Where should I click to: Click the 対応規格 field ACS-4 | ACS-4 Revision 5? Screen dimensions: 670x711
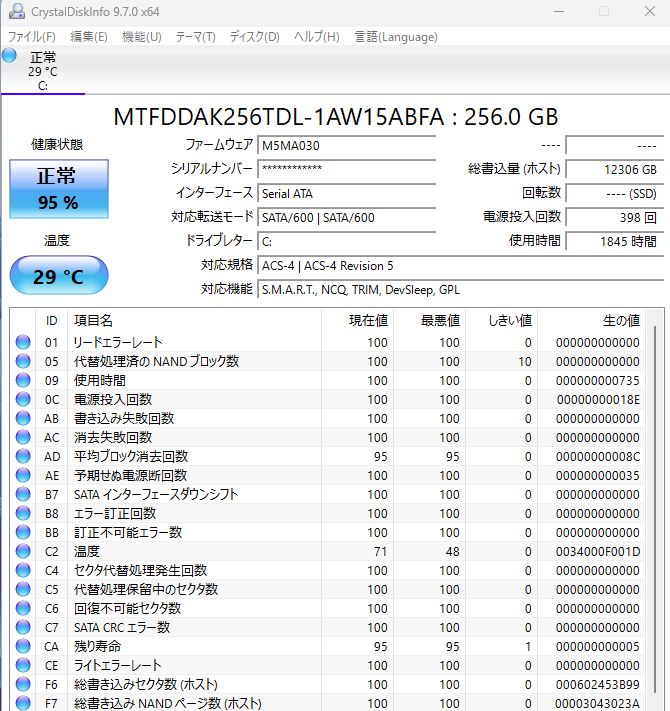461,266
